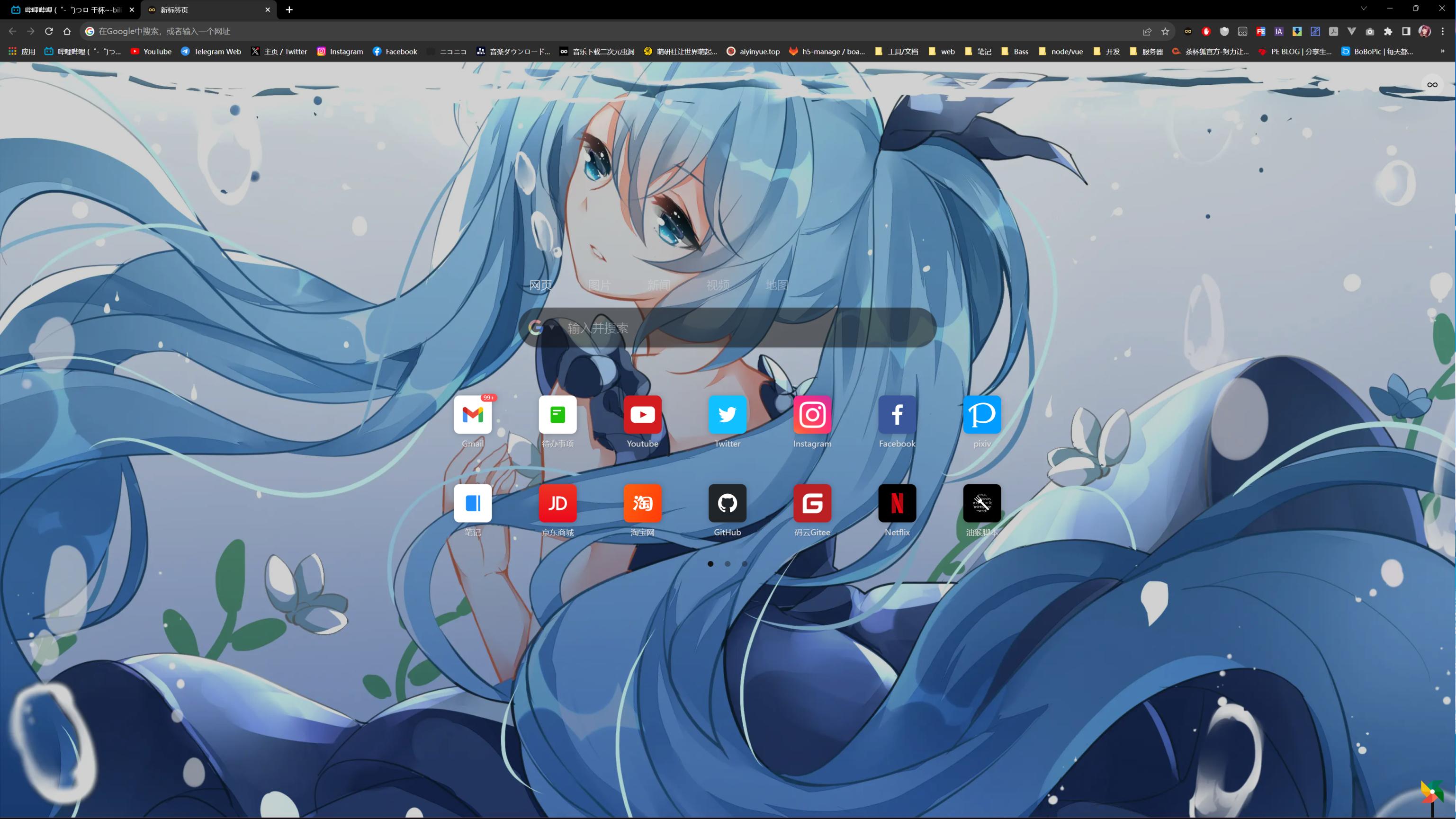Open the tab search dropdown arrow
This screenshot has width=1456, height=819.
[1363, 9]
